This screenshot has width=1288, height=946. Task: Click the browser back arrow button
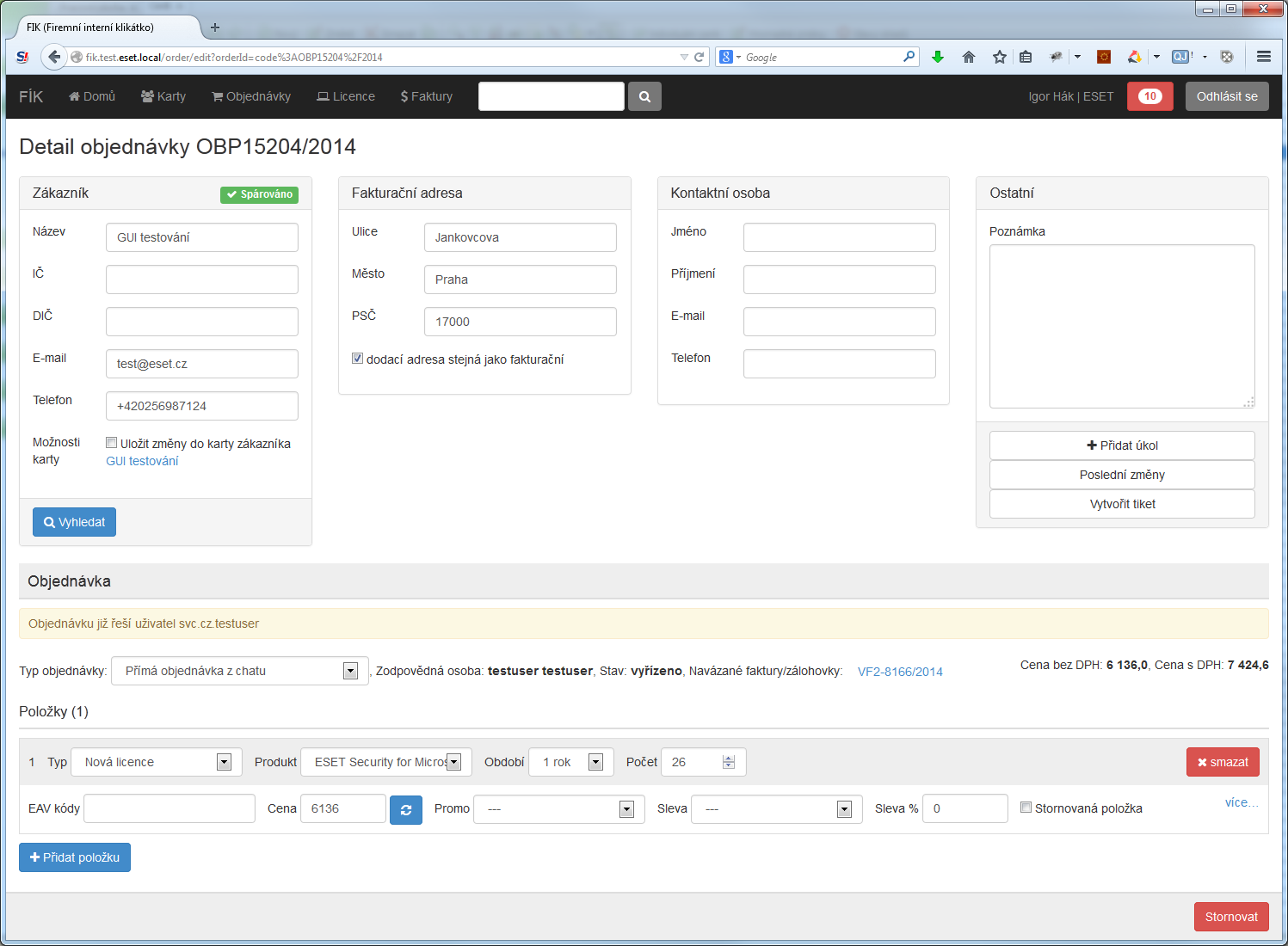point(54,57)
